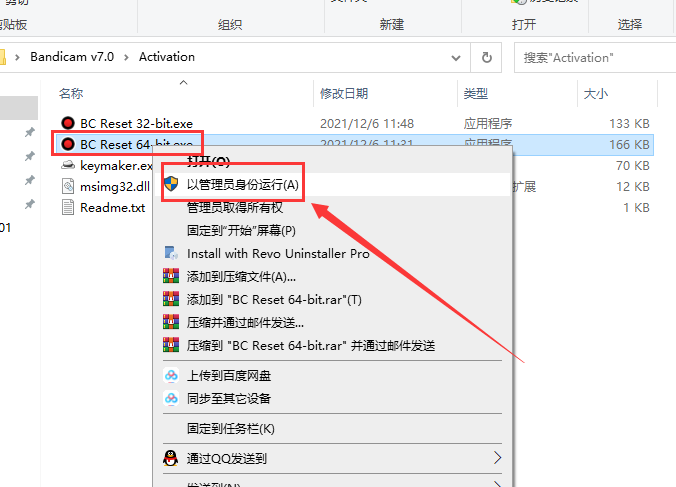
Task: Refresh the Activation folder view
Action: click(486, 57)
